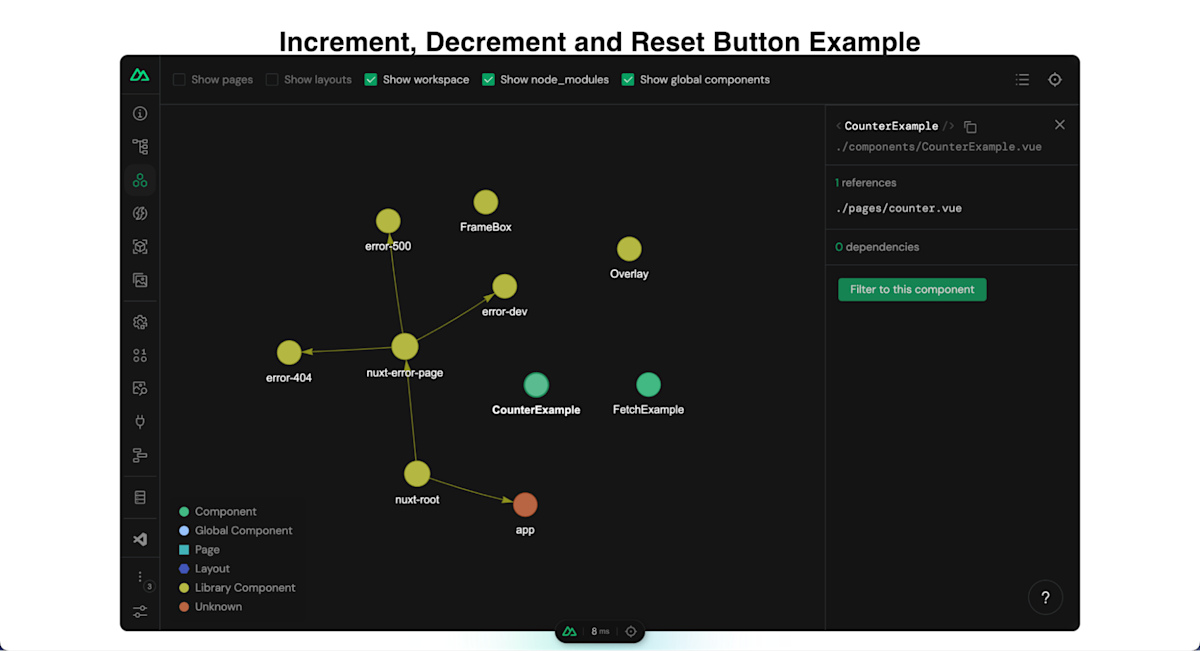Click the left chevron beside CounterExample
This screenshot has width=1200, height=651.
(x=838, y=126)
